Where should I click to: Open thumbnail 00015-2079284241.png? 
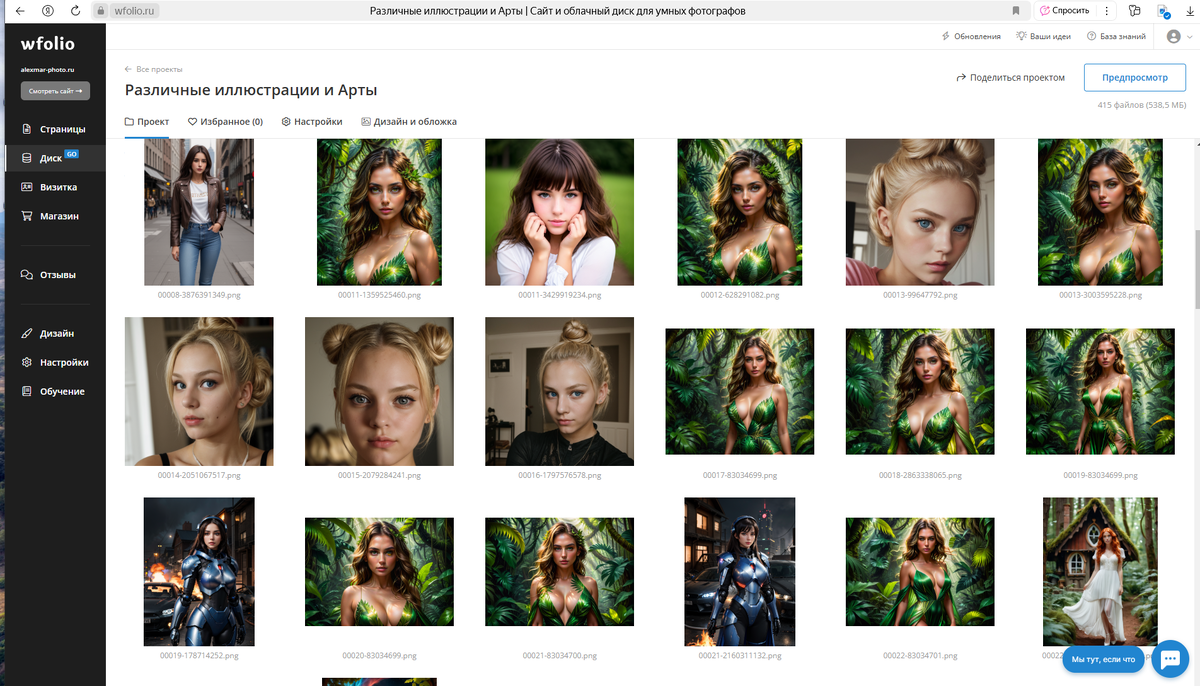tap(379, 392)
